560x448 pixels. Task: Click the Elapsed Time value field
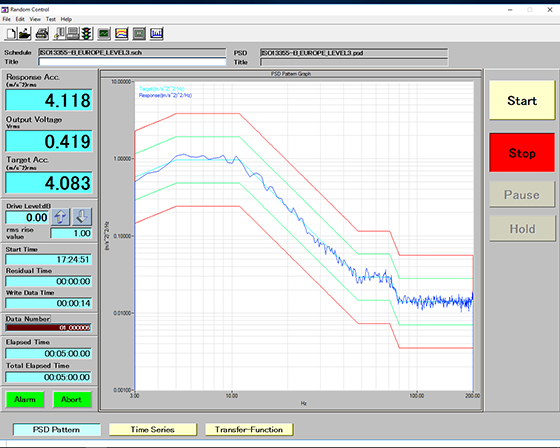coord(49,353)
